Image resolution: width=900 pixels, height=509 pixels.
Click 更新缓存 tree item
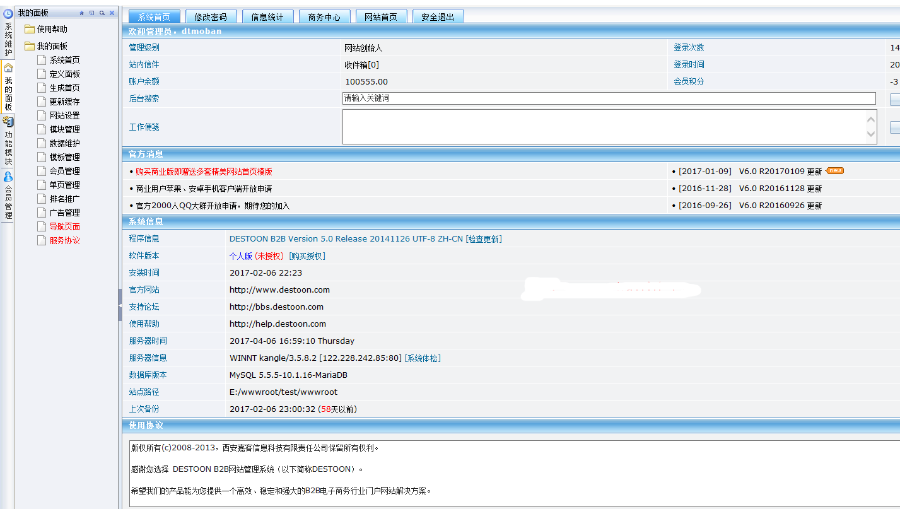pos(64,102)
